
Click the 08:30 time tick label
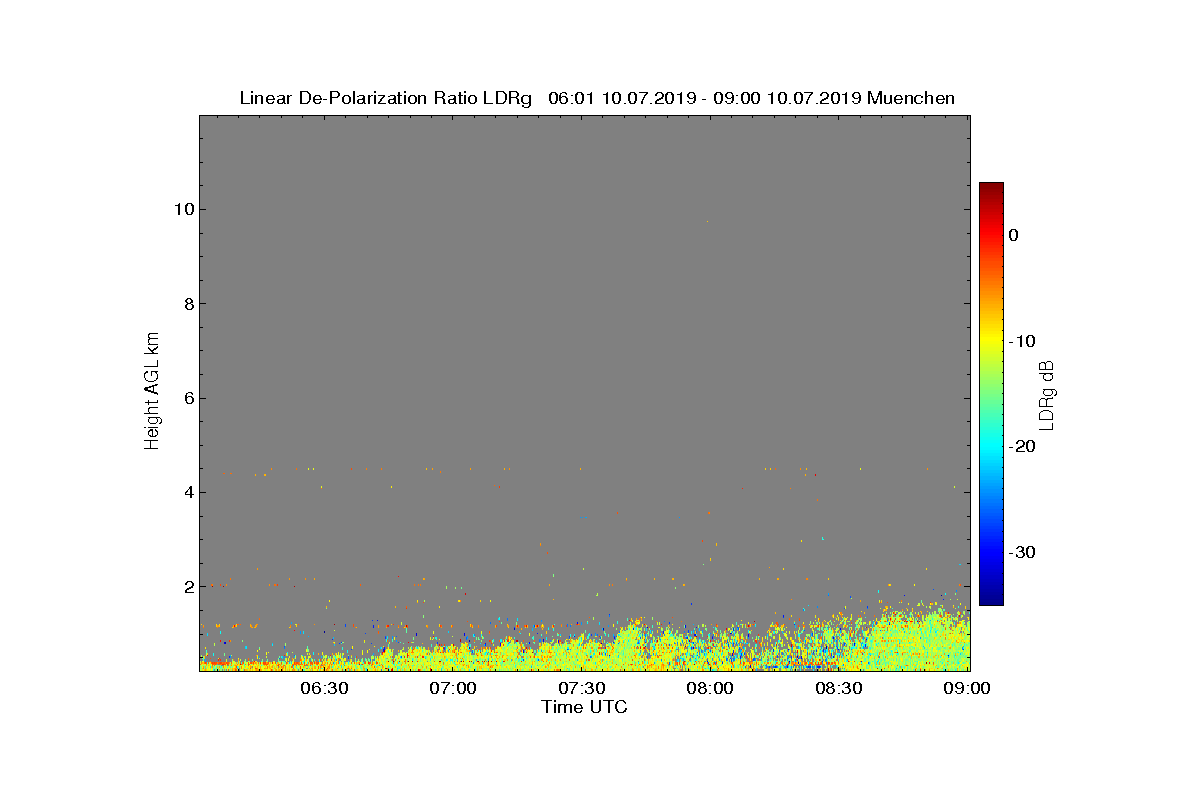(840, 689)
